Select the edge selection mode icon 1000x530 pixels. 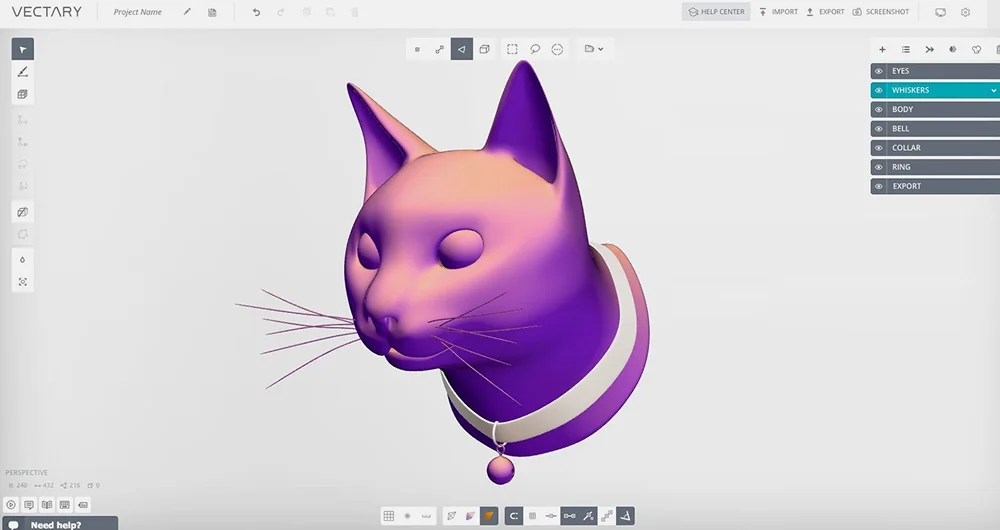pyautogui.click(x=439, y=49)
